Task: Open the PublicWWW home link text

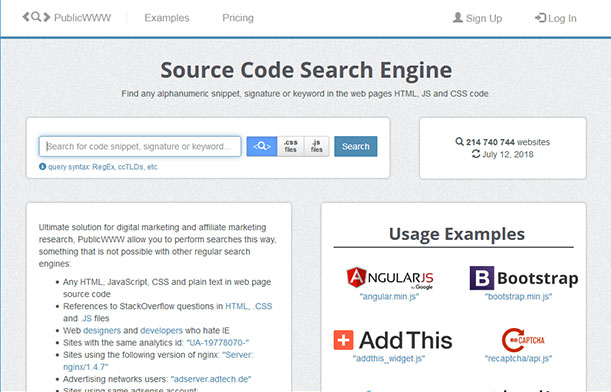Action: click(83, 18)
